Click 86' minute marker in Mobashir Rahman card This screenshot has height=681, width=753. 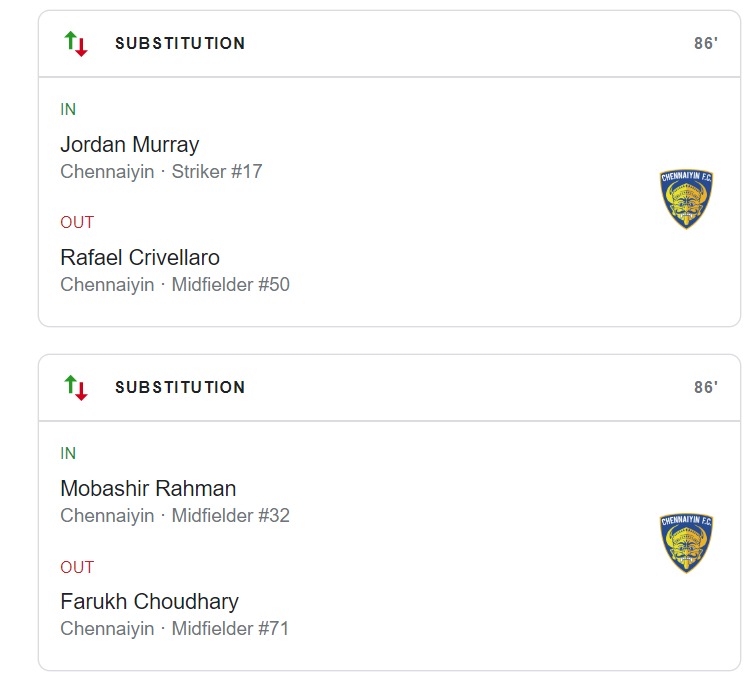706,388
